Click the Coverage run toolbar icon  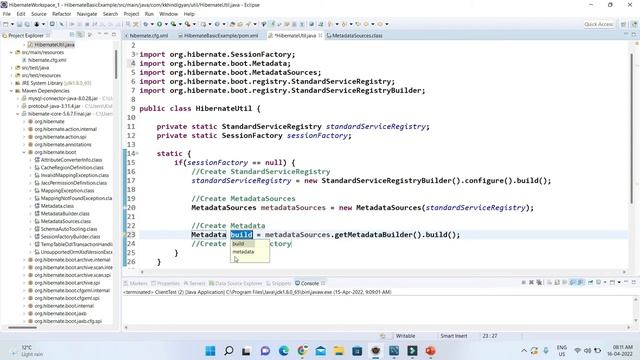pyautogui.click(x=173, y=24)
